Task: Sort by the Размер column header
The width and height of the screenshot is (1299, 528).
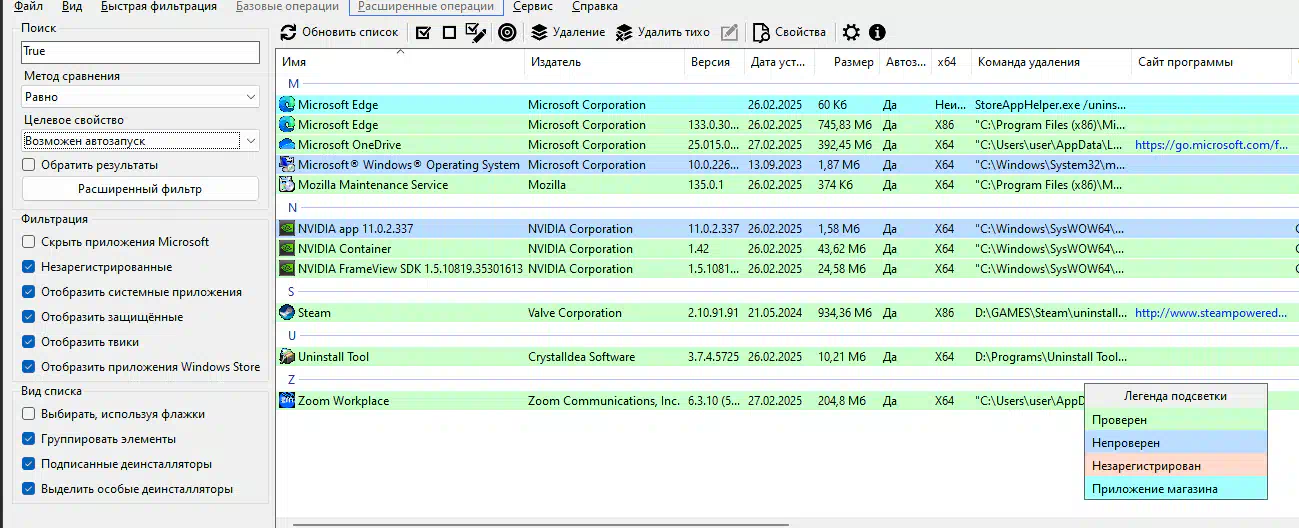Action: [845, 62]
